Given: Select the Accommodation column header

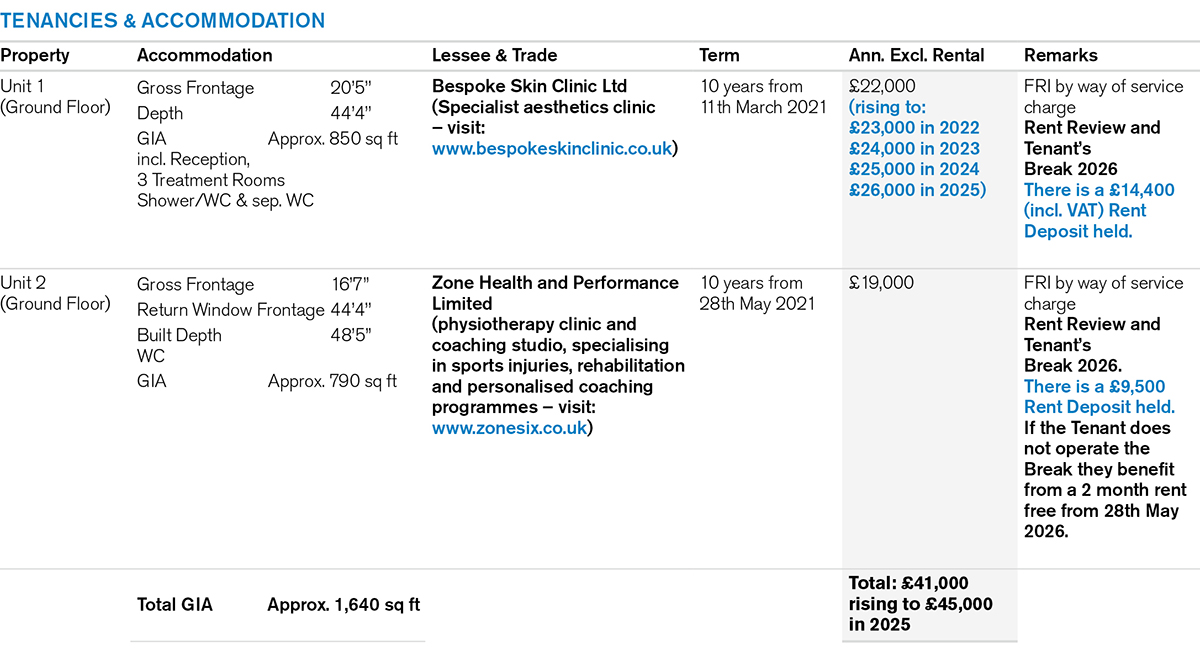Looking at the screenshot, I should tap(204, 56).
